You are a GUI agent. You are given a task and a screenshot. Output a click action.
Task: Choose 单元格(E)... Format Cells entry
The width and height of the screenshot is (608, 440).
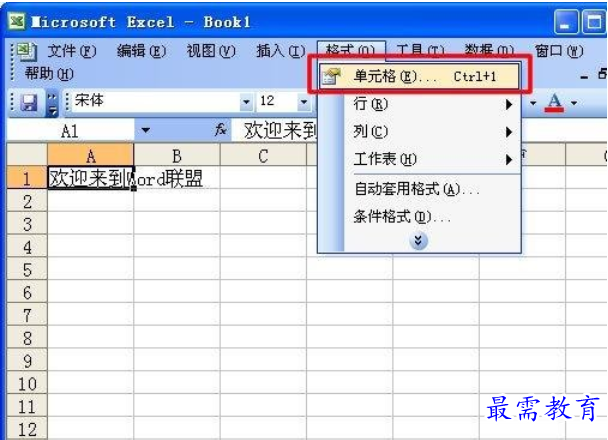click(419, 76)
